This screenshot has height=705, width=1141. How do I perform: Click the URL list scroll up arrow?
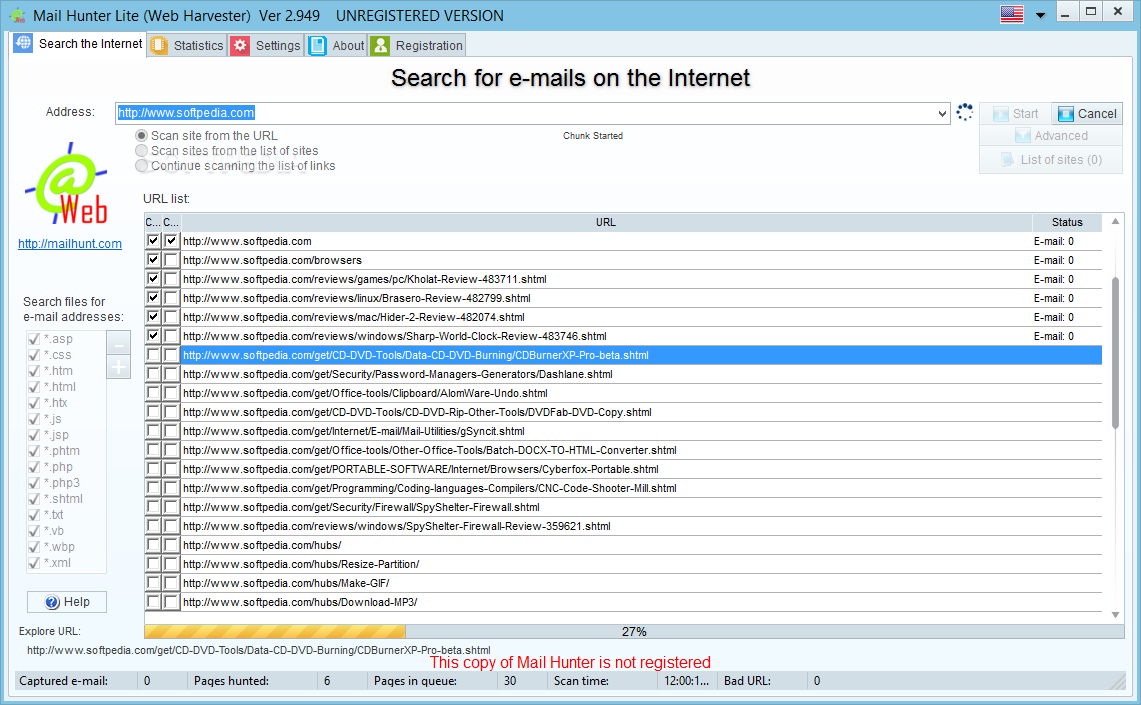point(1115,221)
